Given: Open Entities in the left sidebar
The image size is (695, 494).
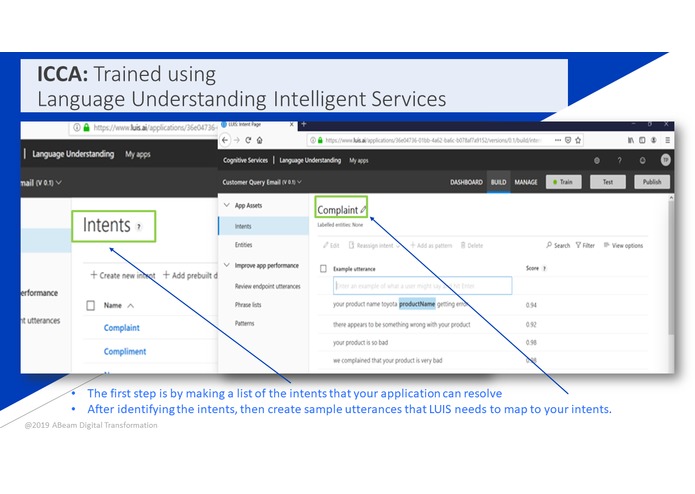Looking at the screenshot, I should click(x=243, y=245).
